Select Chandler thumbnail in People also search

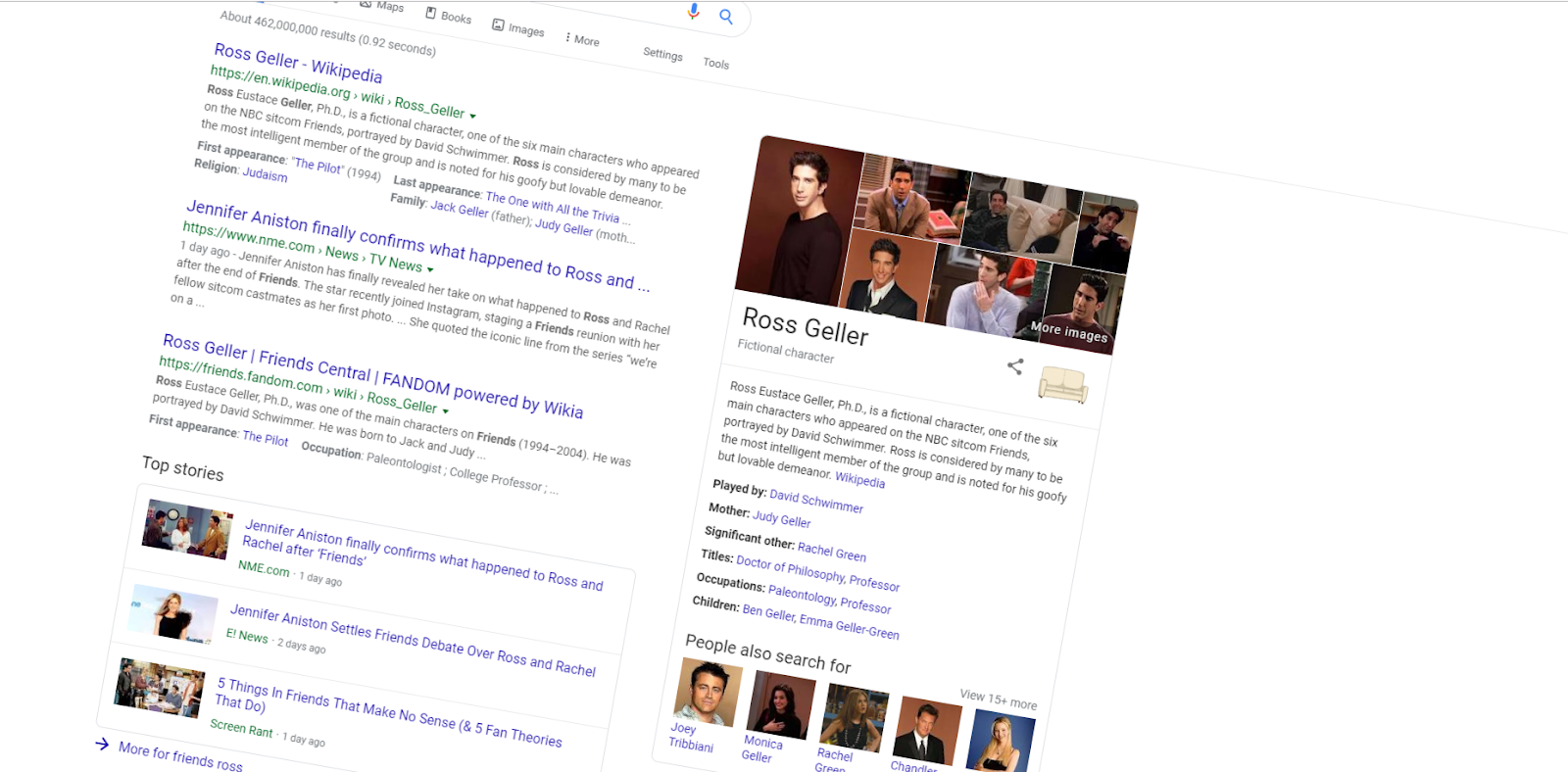pos(928,731)
